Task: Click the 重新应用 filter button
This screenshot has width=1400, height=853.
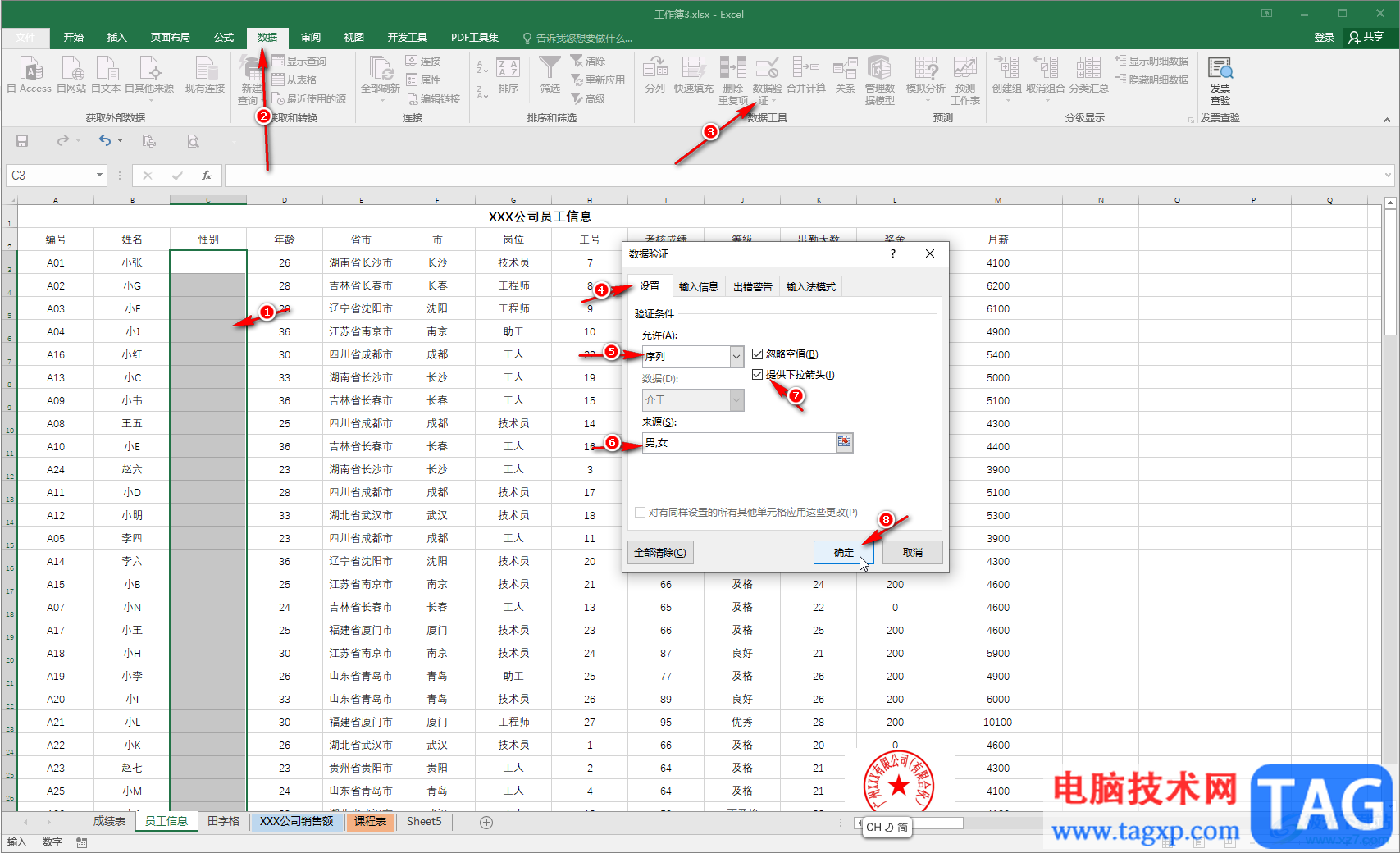Action: [598, 80]
